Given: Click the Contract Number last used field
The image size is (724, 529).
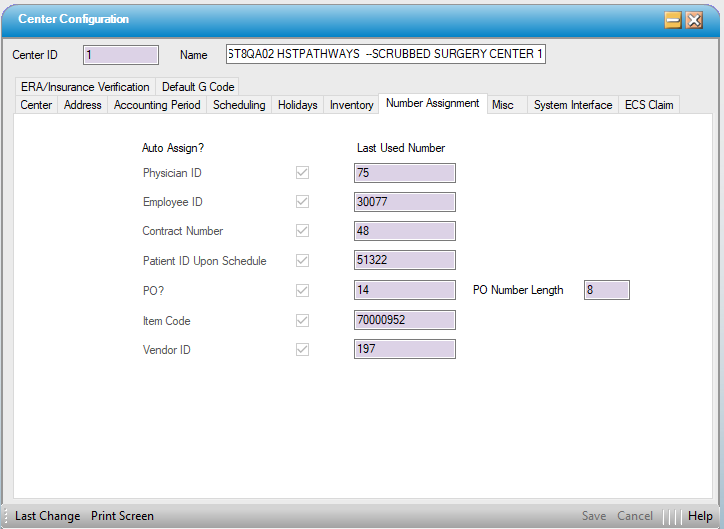Looking at the screenshot, I should point(405,231).
